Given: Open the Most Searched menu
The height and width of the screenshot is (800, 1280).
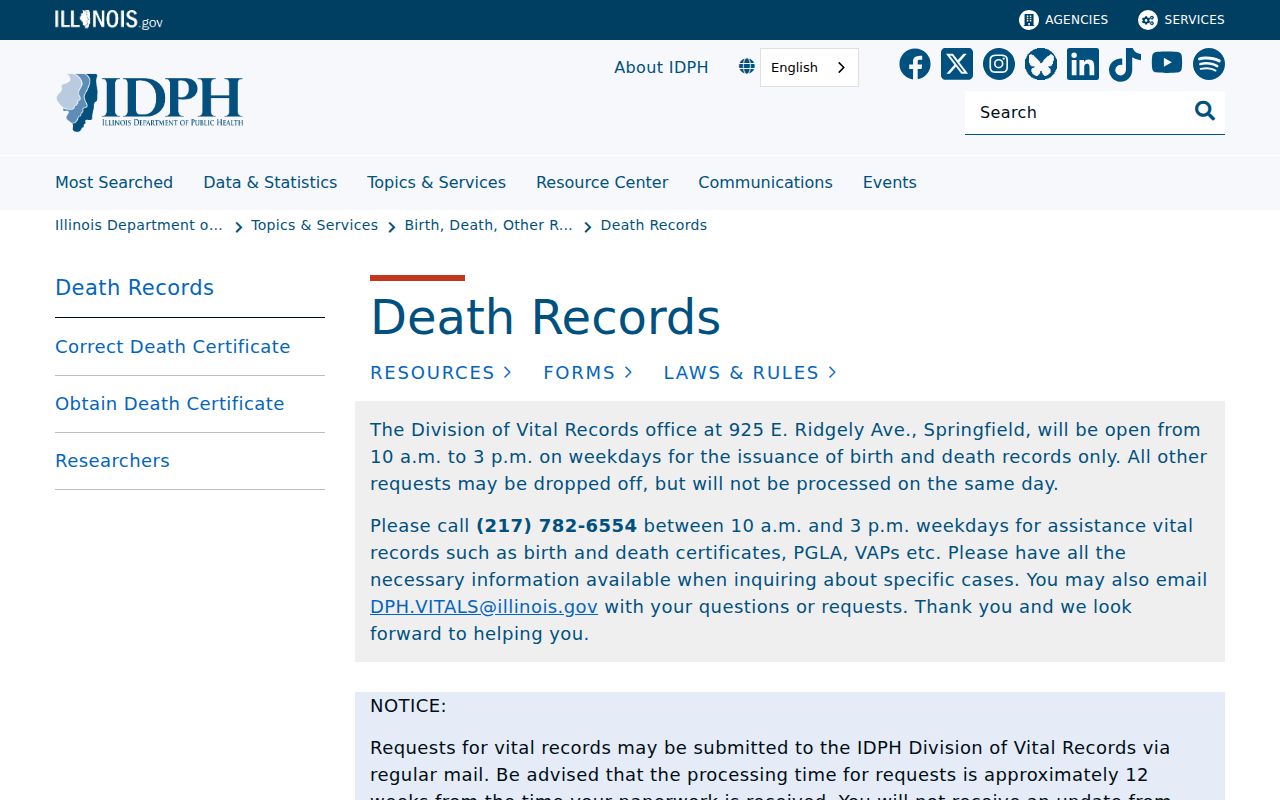Looking at the screenshot, I should tap(114, 182).
